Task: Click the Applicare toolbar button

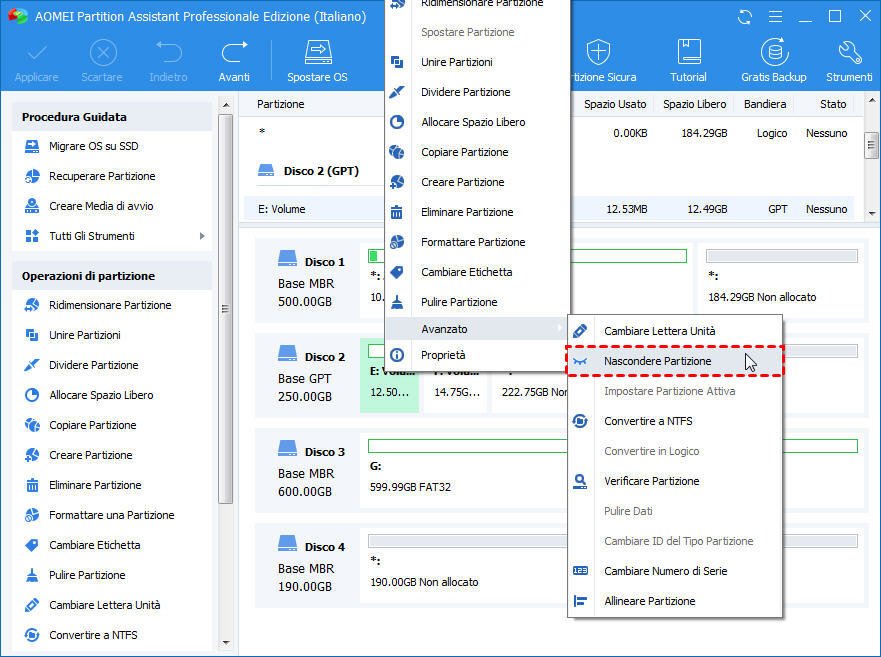Action: coord(37,61)
